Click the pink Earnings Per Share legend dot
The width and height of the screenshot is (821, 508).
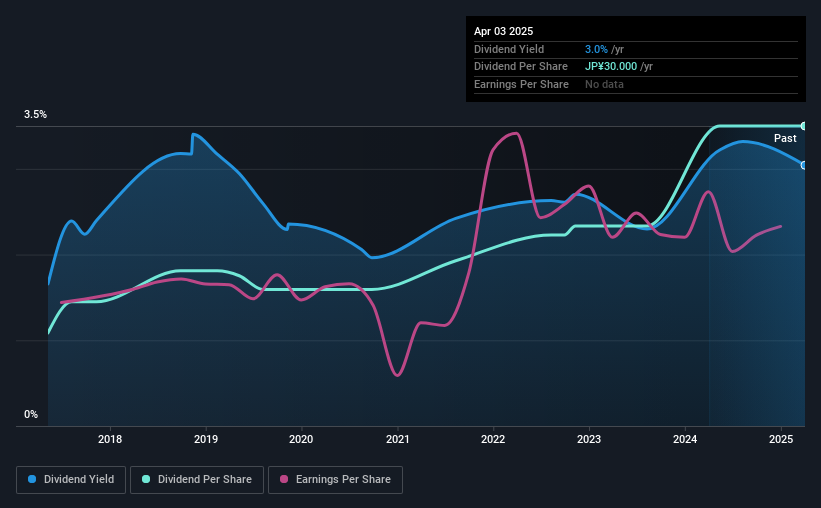284,479
